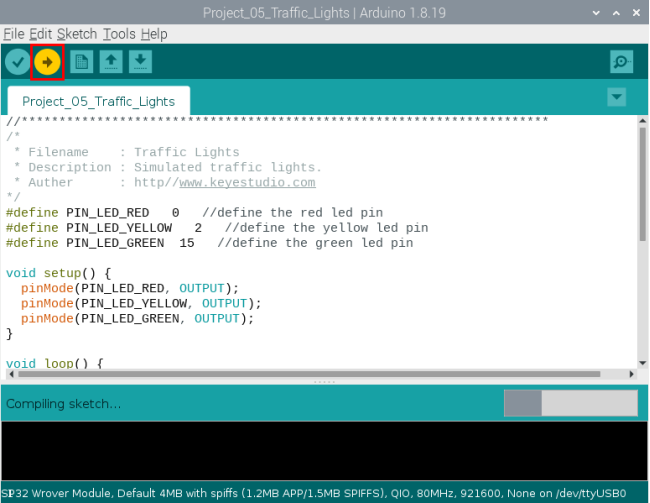Click the ESP32 Wrover Module board status bar
The height and width of the screenshot is (503, 650).
click(x=314, y=493)
